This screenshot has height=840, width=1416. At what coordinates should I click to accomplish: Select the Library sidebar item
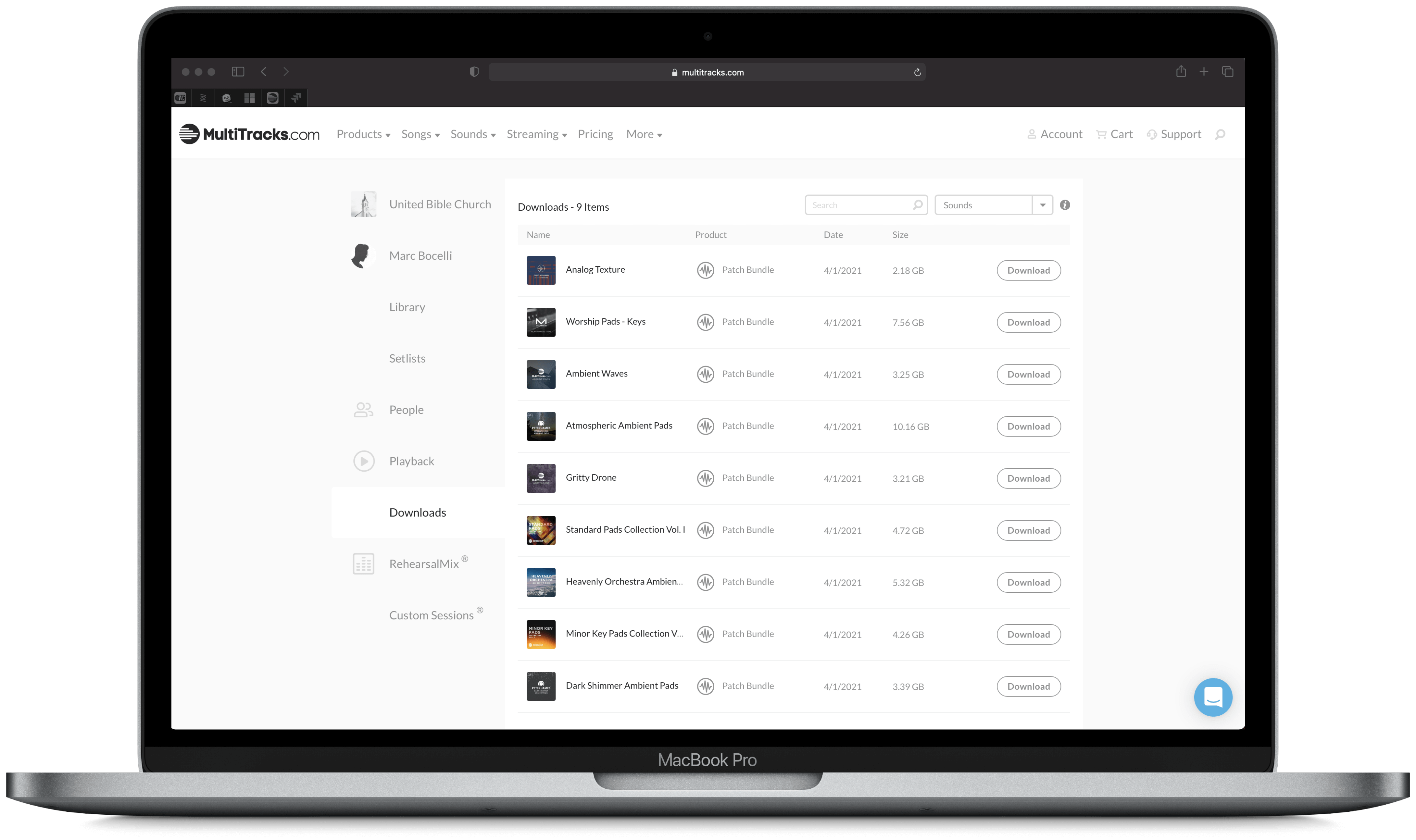click(407, 307)
